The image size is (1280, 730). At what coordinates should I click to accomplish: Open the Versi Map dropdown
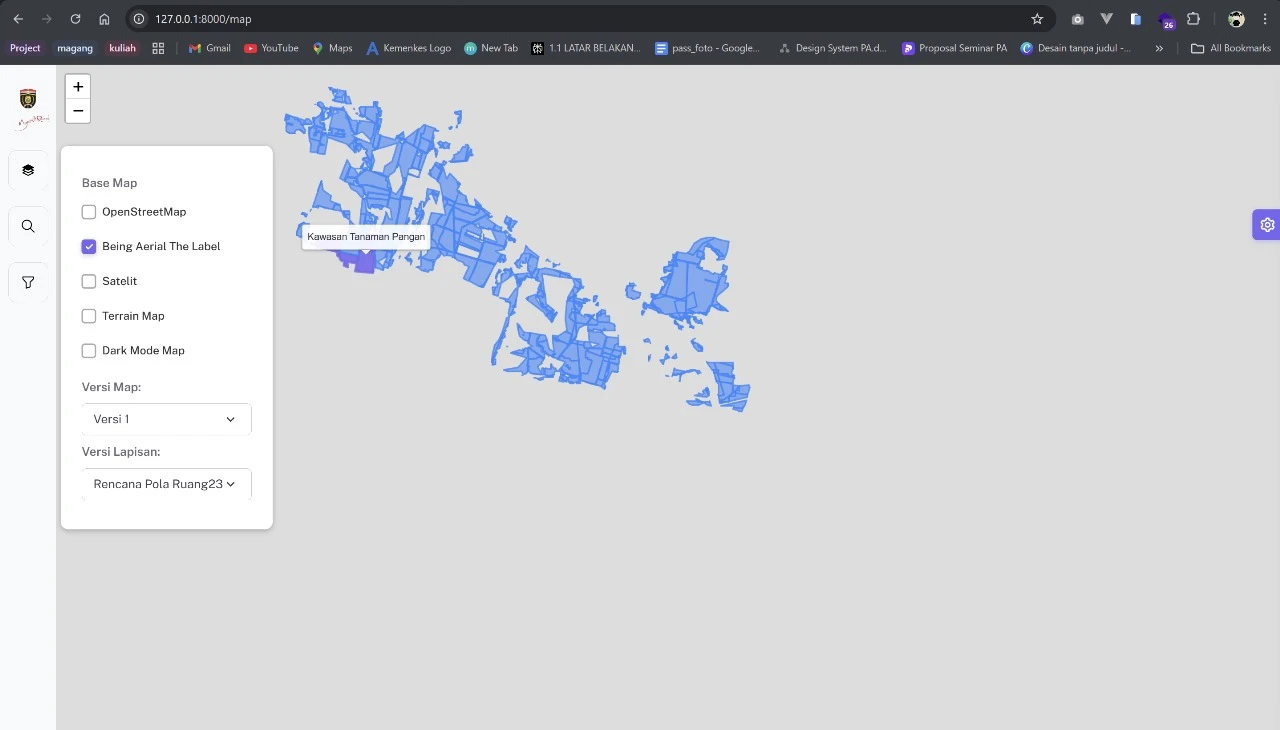tap(165, 419)
